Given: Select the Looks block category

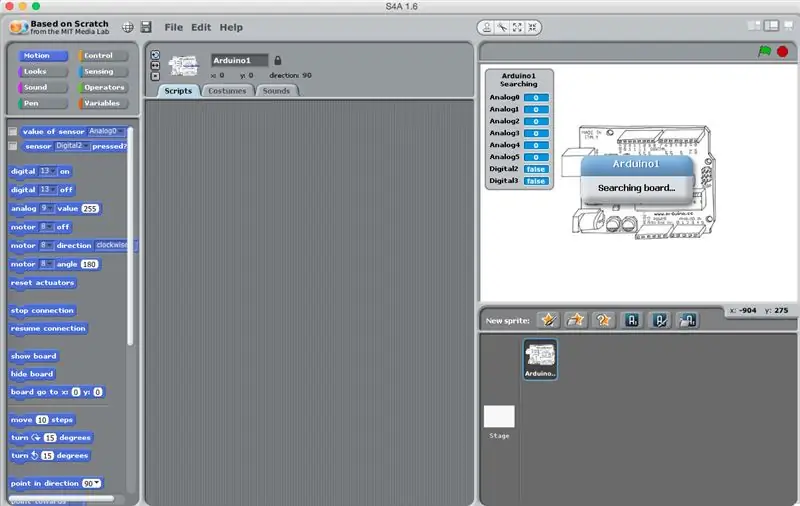Looking at the screenshot, I should [43, 71].
